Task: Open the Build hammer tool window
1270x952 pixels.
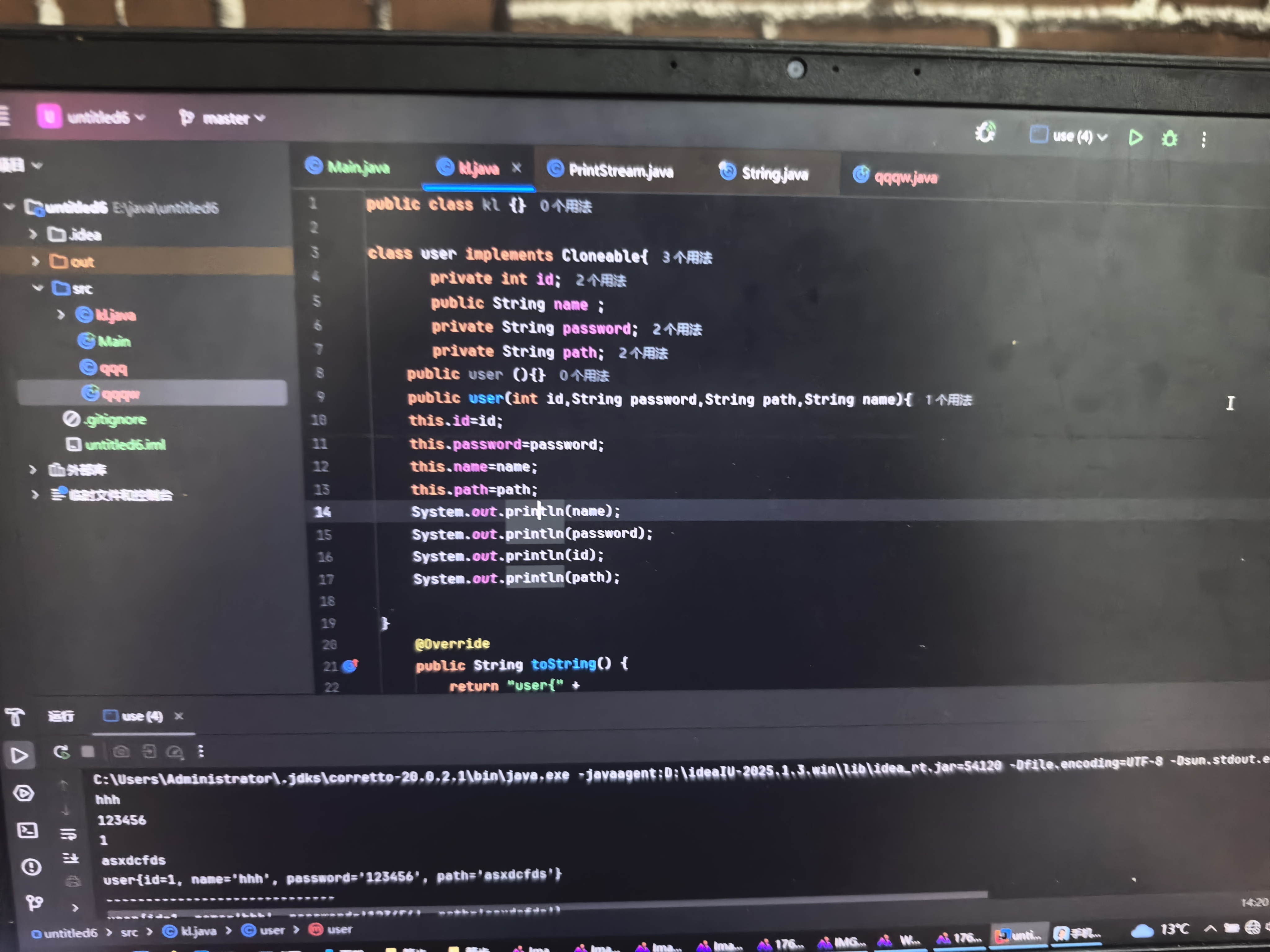Action: click(16, 717)
